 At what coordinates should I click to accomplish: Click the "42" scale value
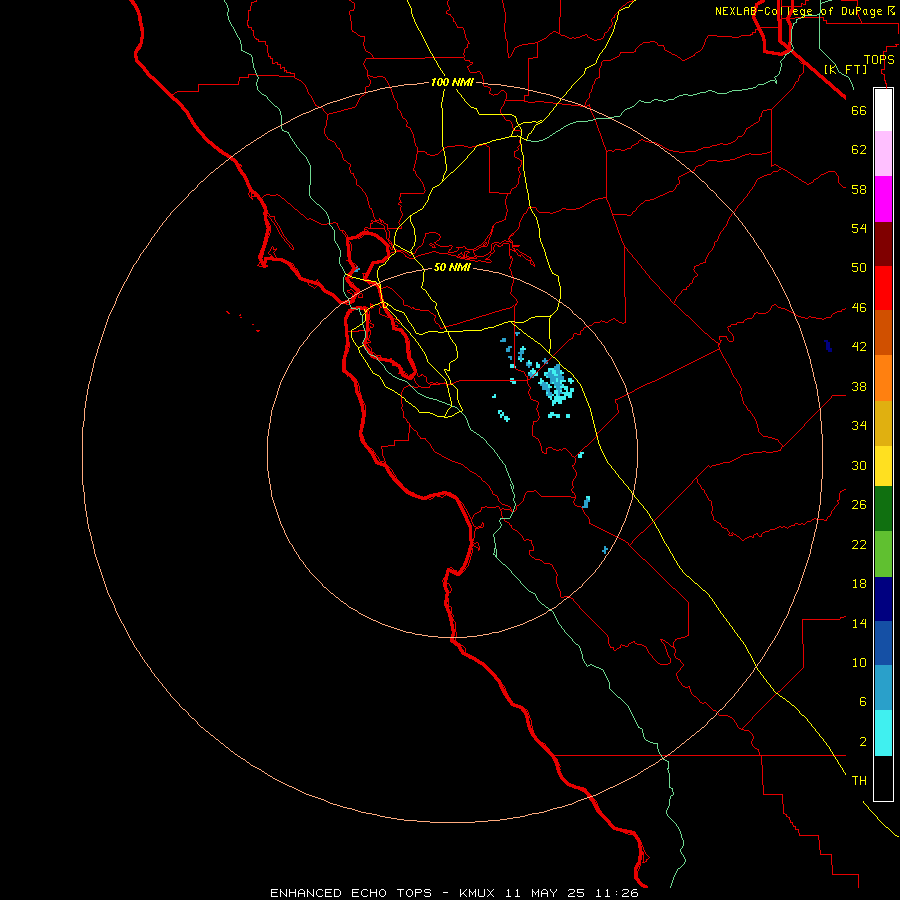(x=859, y=347)
